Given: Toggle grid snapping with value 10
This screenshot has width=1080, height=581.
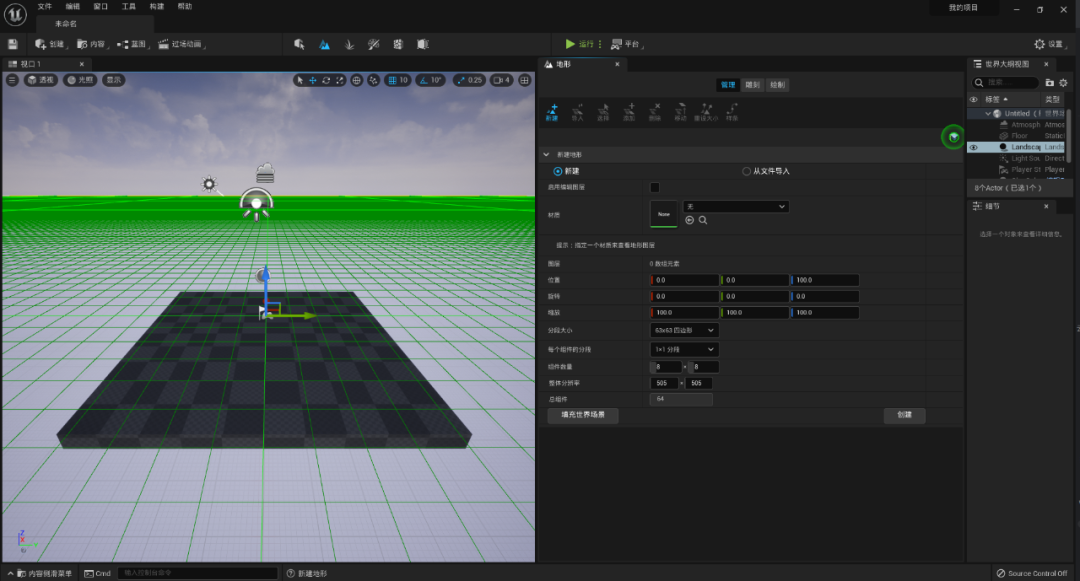Looking at the screenshot, I should (x=397, y=81).
